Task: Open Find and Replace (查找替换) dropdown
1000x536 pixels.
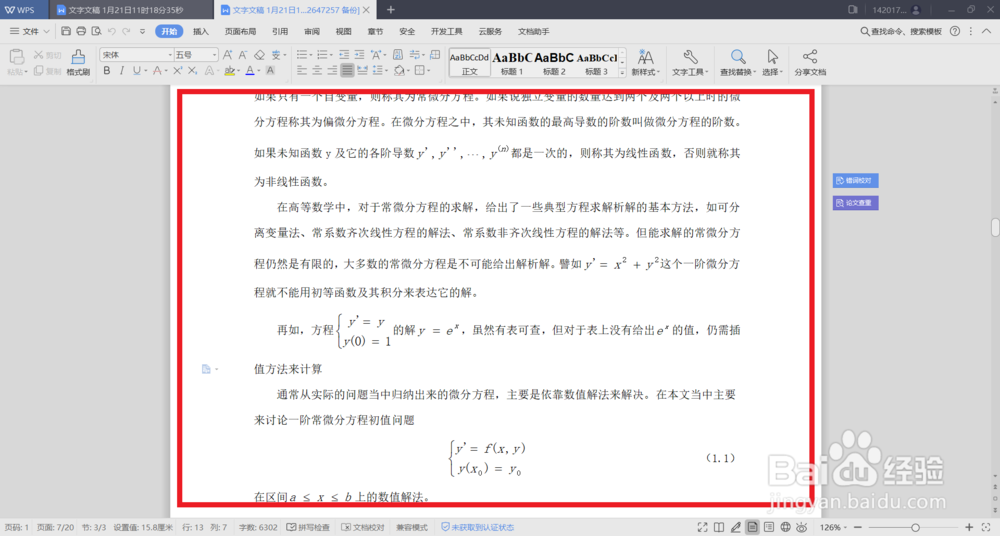Action: click(738, 63)
